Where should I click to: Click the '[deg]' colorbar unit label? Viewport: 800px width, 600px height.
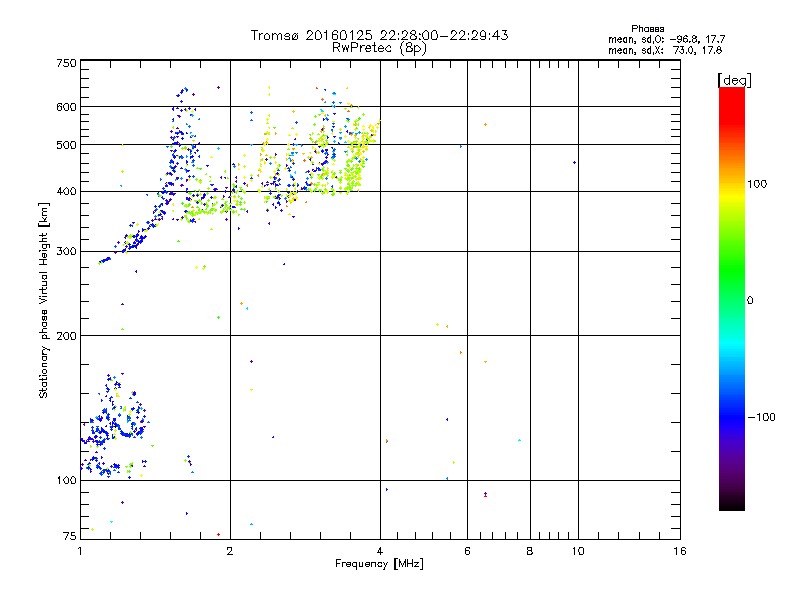(734, 80)
